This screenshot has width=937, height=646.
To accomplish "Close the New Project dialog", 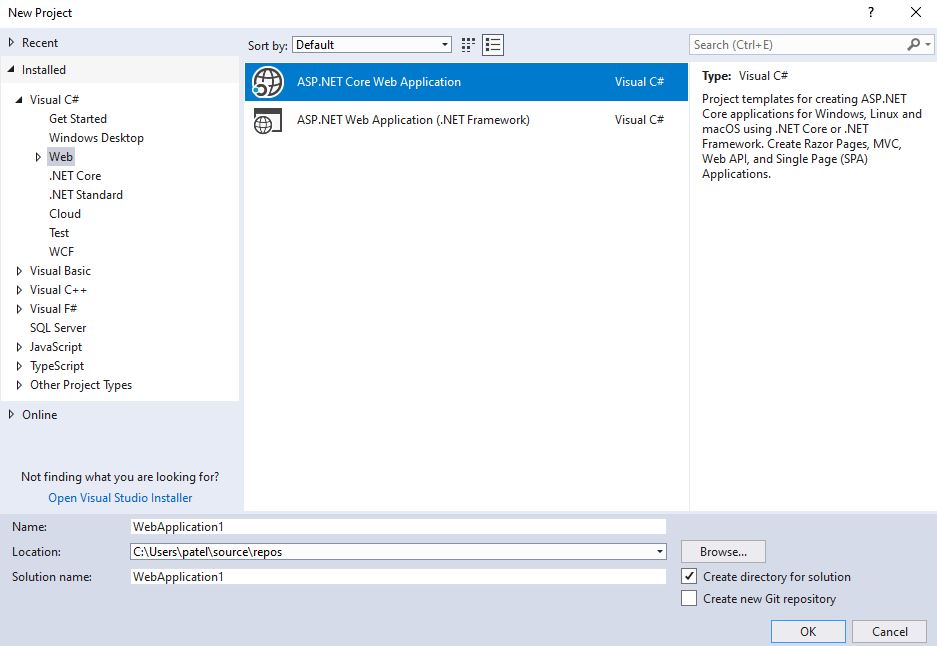I will [915, 12].
